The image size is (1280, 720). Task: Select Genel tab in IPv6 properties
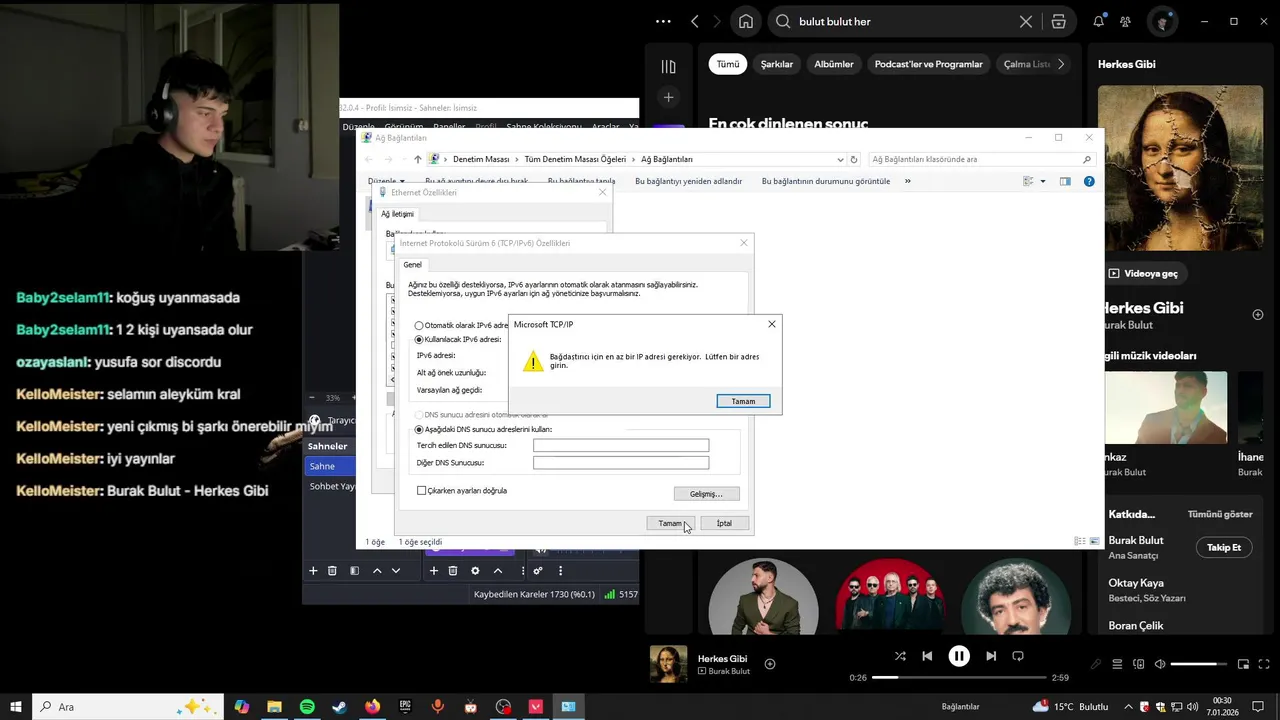tap(412, 265)
